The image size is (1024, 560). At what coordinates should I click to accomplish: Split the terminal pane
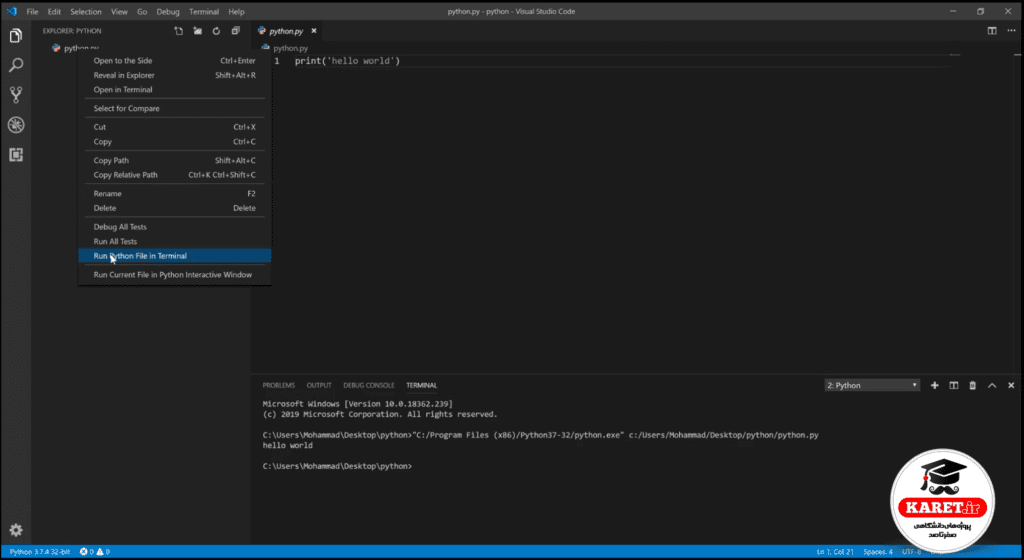coord(953,385)
